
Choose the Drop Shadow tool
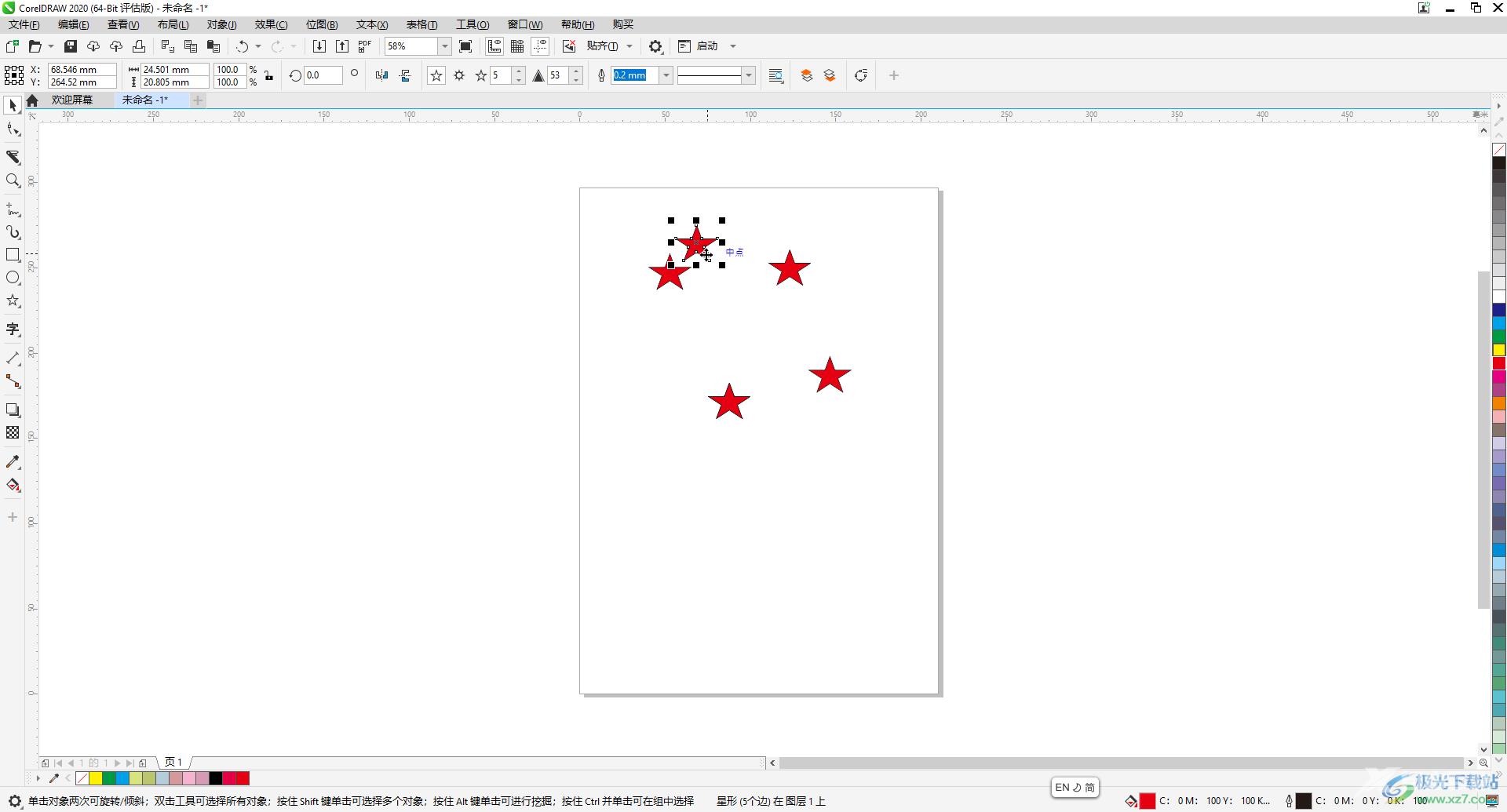tap(13, 410)
